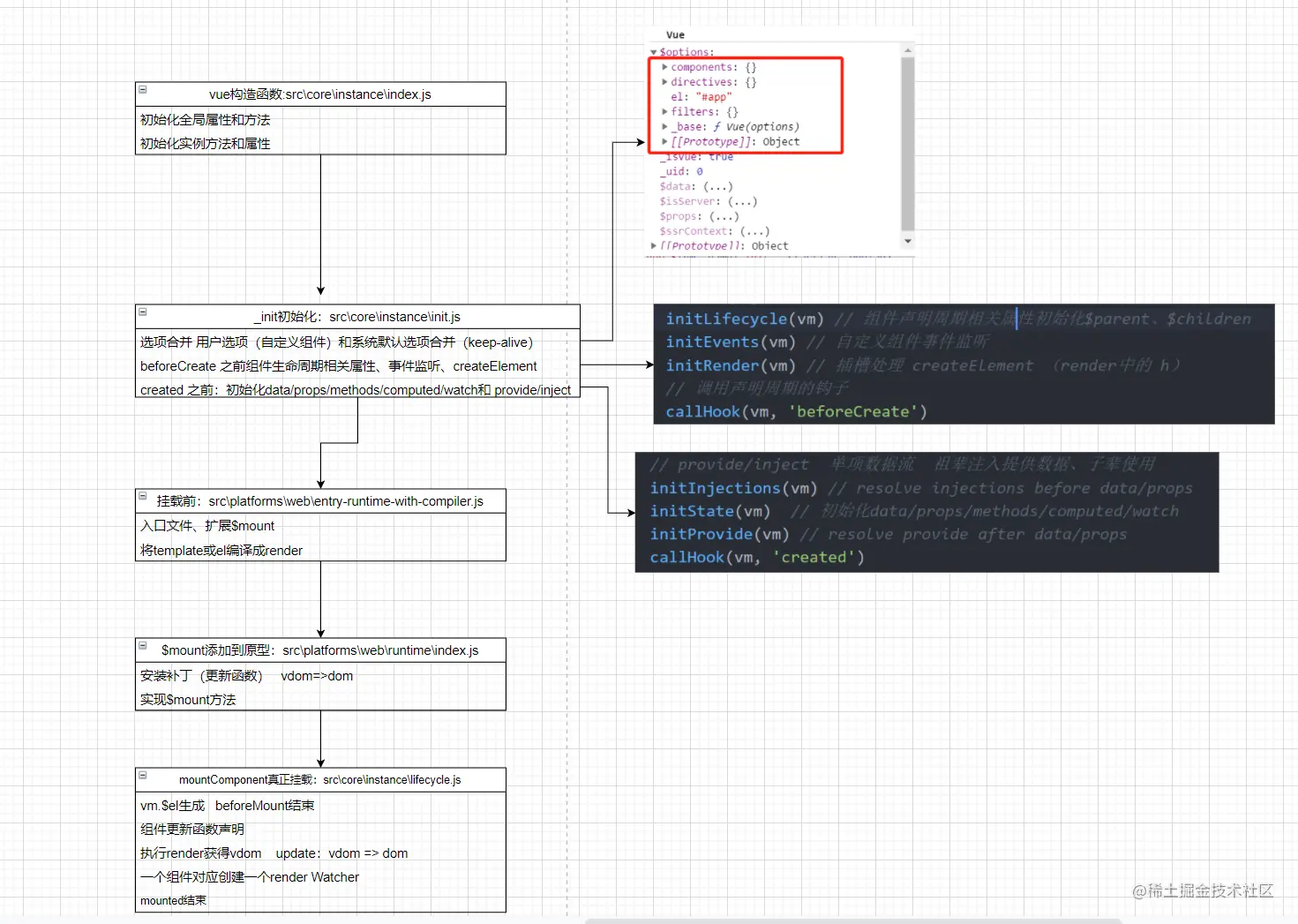Click the scrollbar down arrow in Vue panel
The image size is (1298, 924).
click(x=907, y=241)
